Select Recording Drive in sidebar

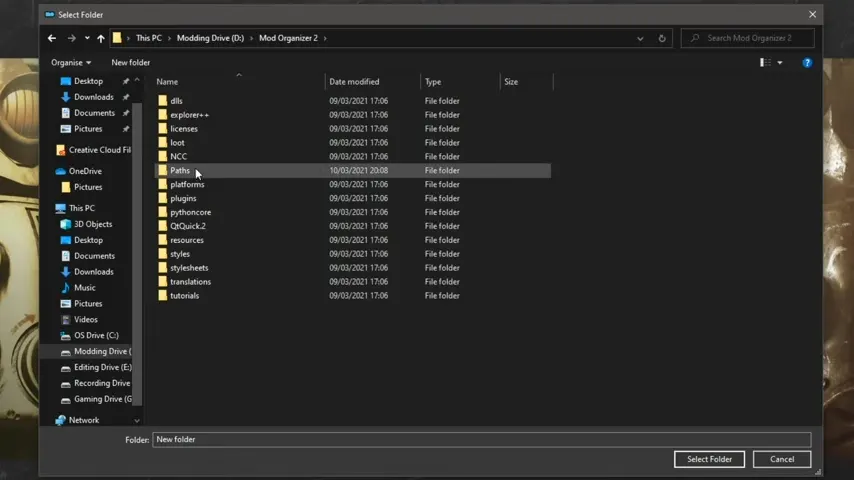pos(102,383)
